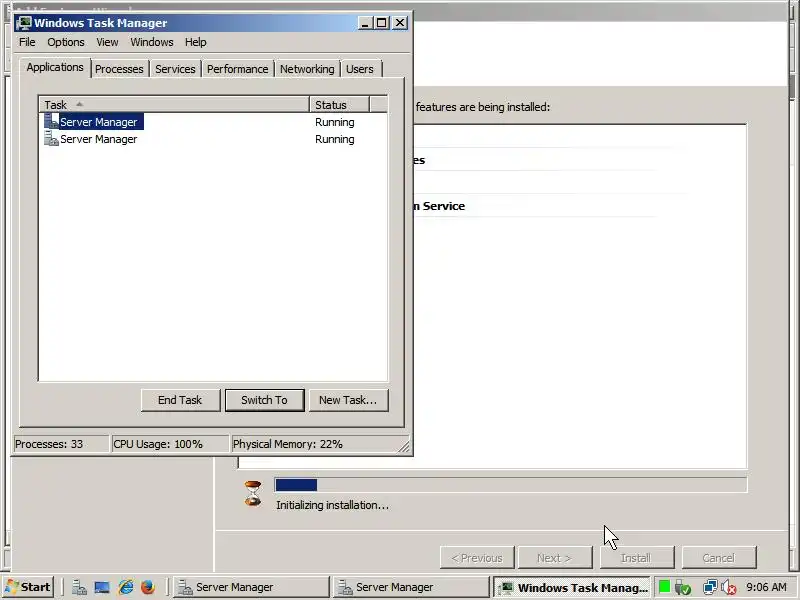Click the Task Manager title bar icon
800x600 pixels.
point(23,23)
